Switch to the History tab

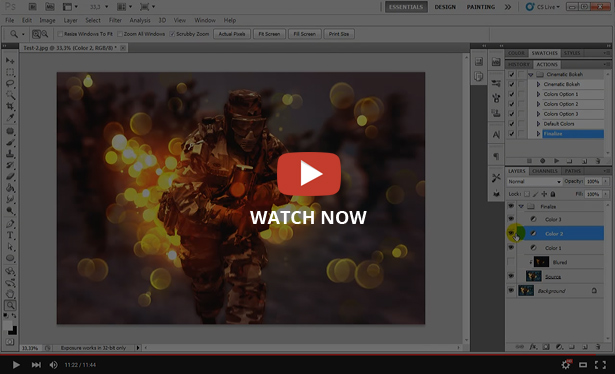[519, 64]
